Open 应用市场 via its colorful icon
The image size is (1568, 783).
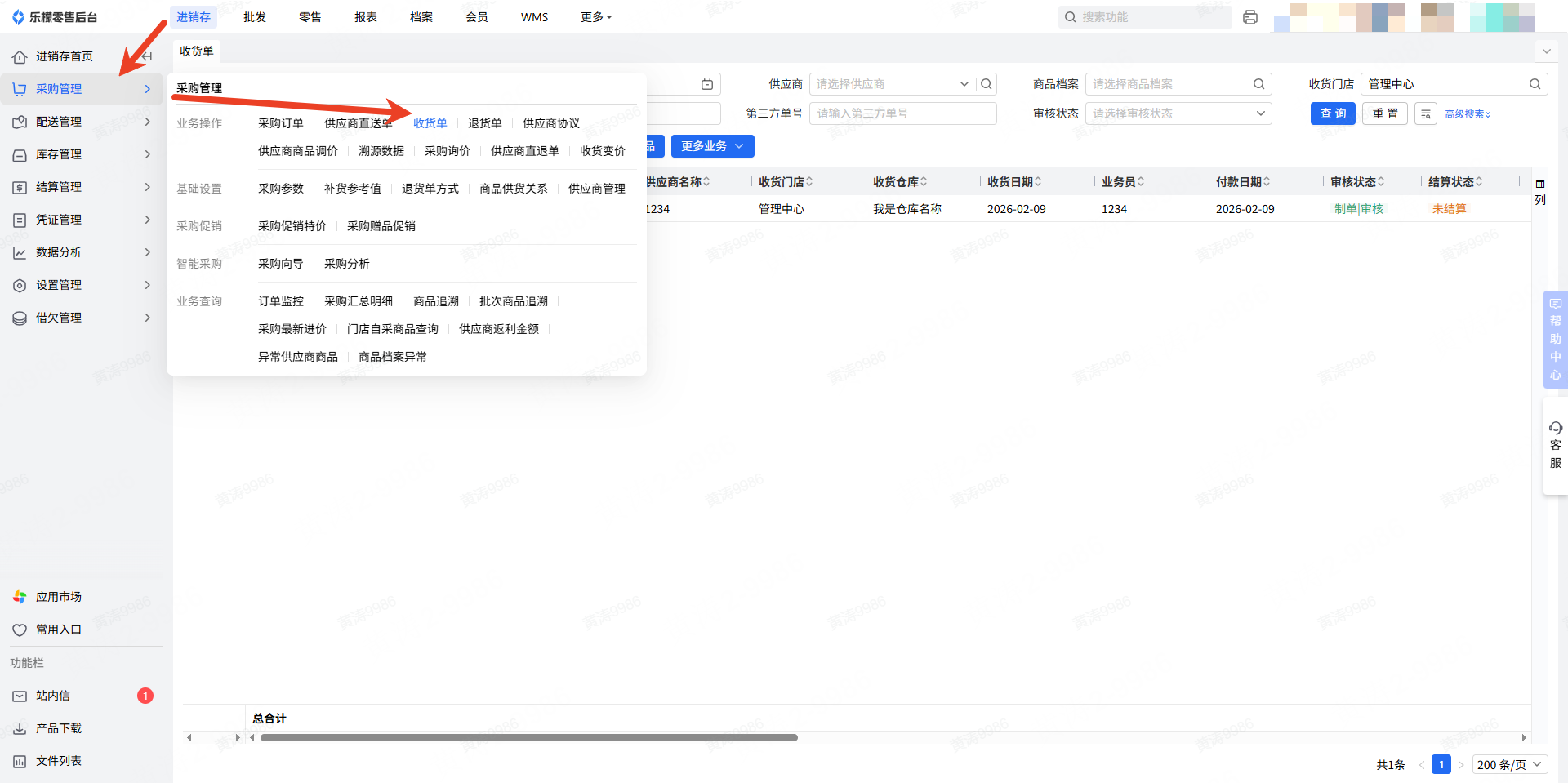pyautogui.click(x=20, y=597)
